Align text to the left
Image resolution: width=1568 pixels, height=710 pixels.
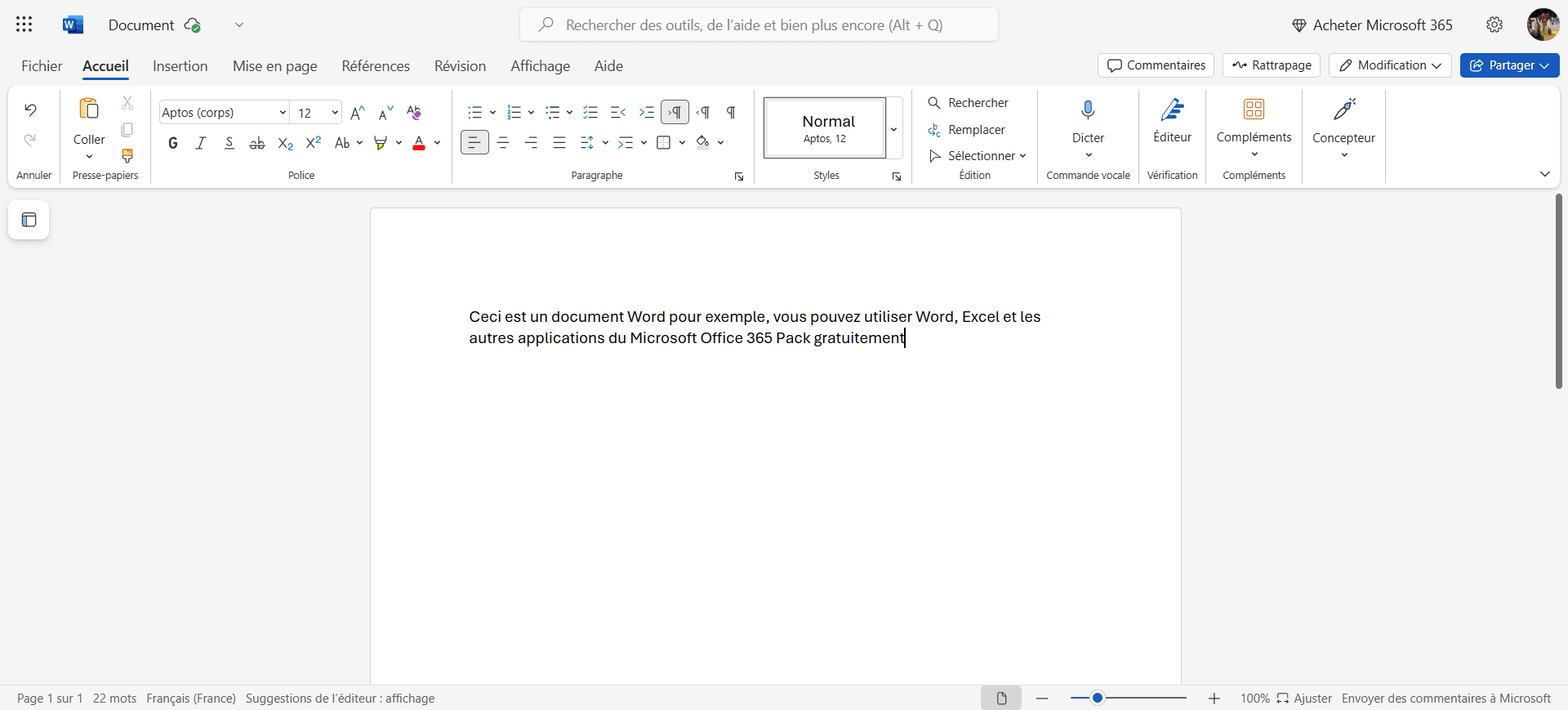pos(474,142)
